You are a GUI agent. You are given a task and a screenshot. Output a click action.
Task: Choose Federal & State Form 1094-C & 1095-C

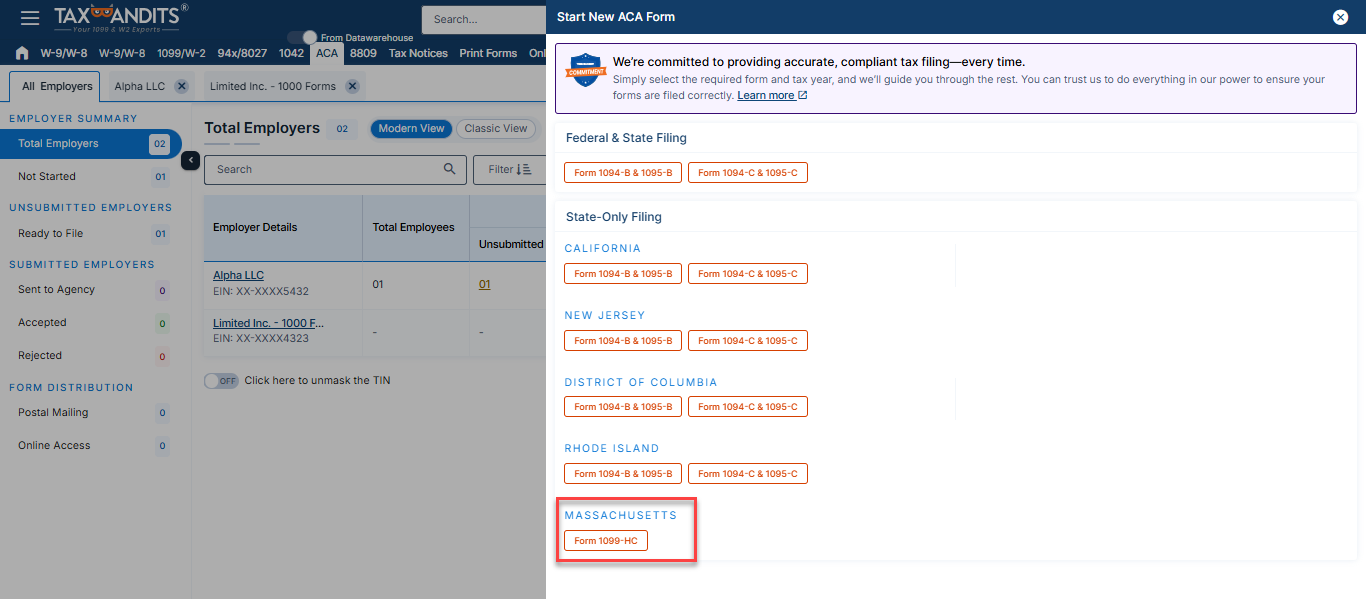tap(748, 173)
